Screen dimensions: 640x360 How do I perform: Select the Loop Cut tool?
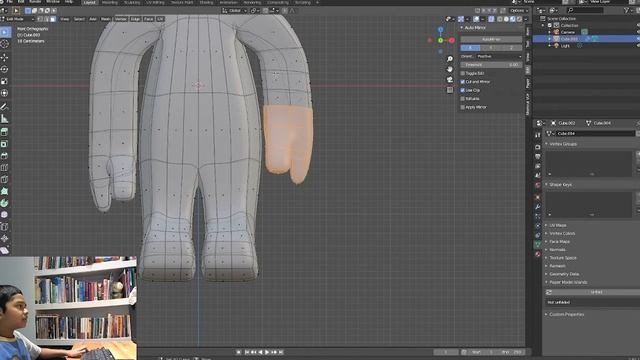click(5, 168)
